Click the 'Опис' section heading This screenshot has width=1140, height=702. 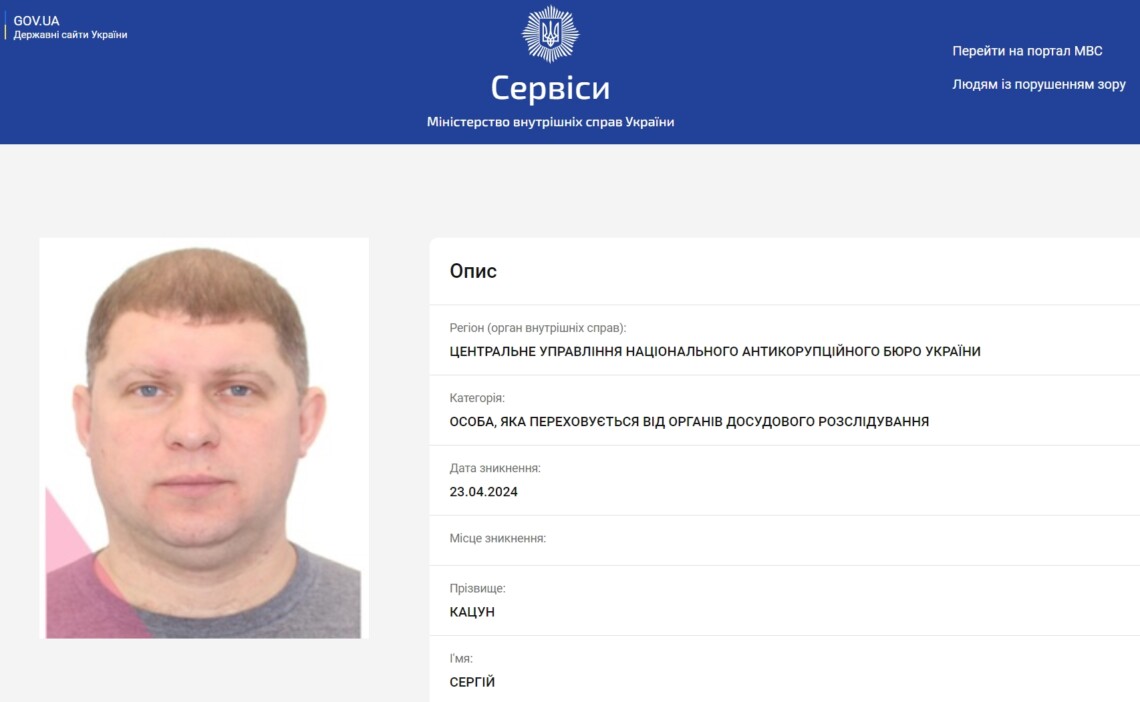[x=473, y=271]
